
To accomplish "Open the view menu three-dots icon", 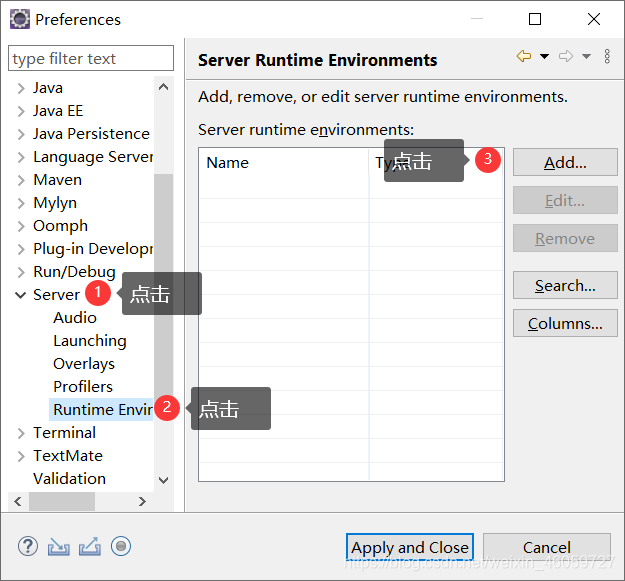I will click(x=607, y=56).
